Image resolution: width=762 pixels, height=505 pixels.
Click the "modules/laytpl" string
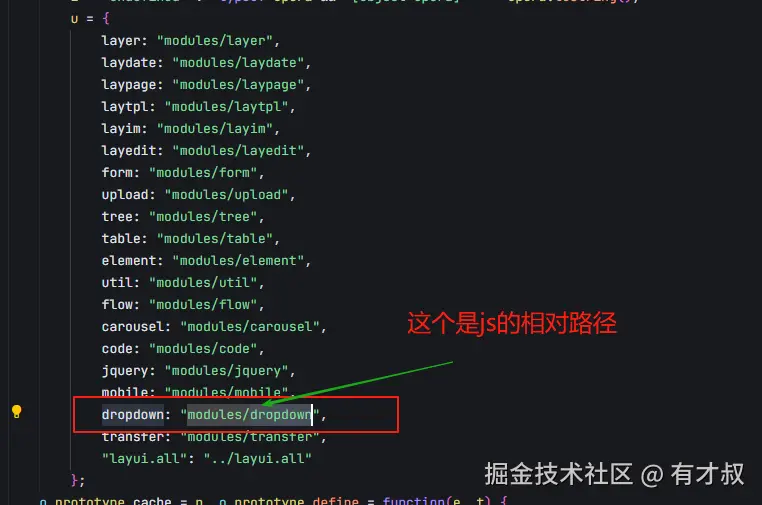point(226,107)
